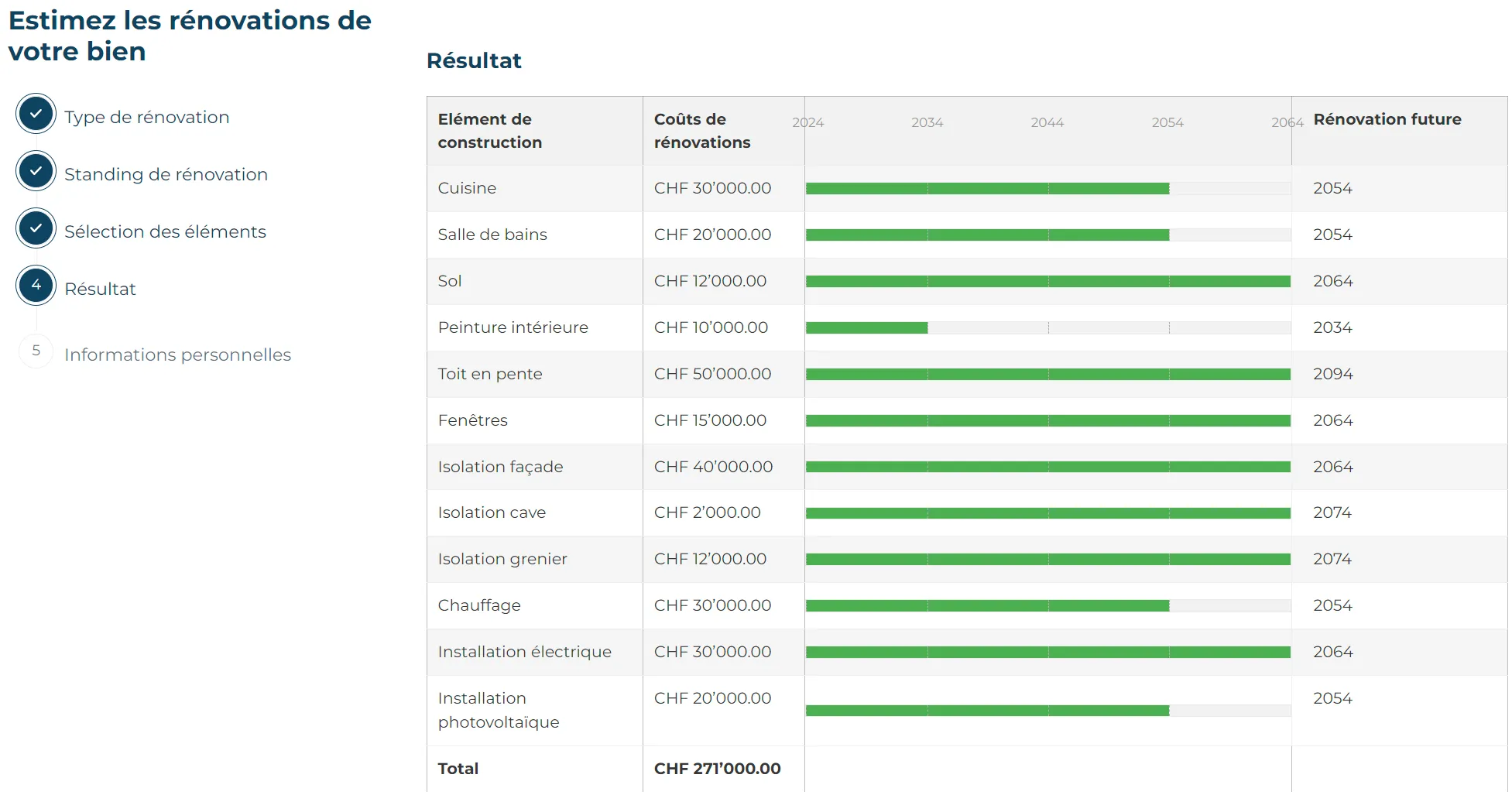This screenshot has height=795, width=1512.
Task: Go to the Standing de rénovation step
Action: 166,174
